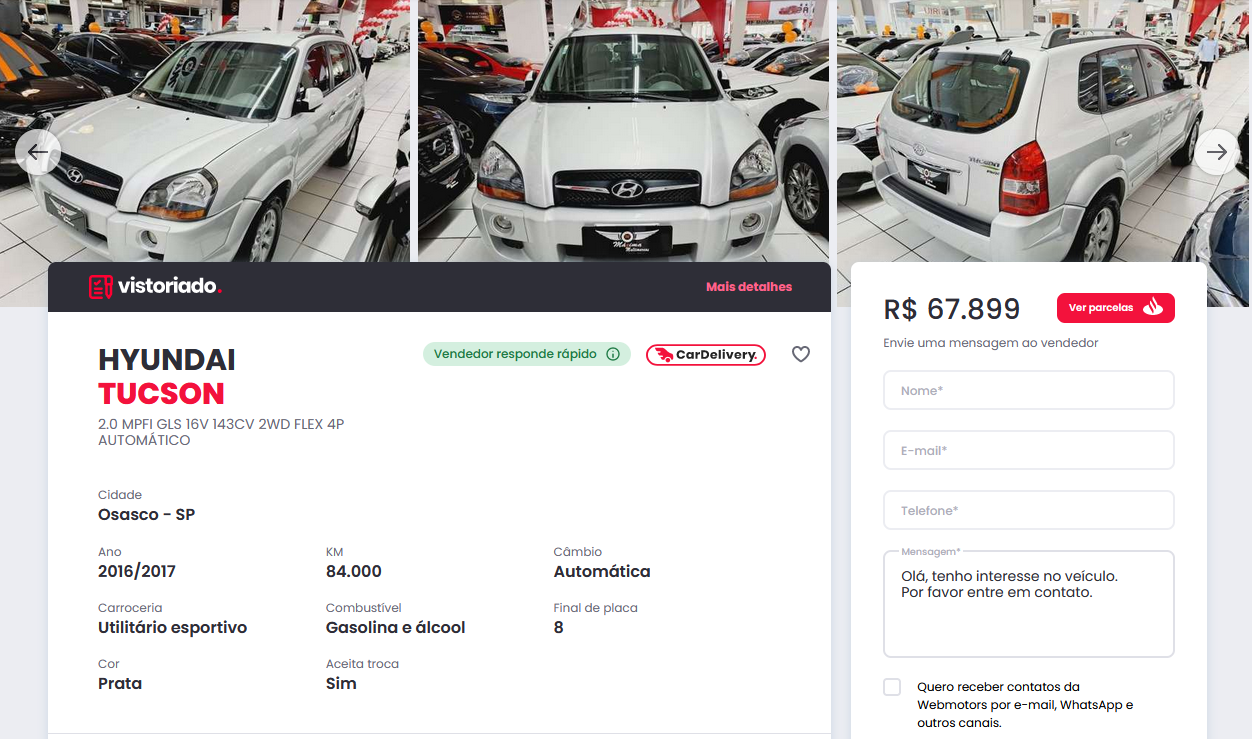1252x739 pixels.
Task: Click color value Prata
Action: [120, 684]
